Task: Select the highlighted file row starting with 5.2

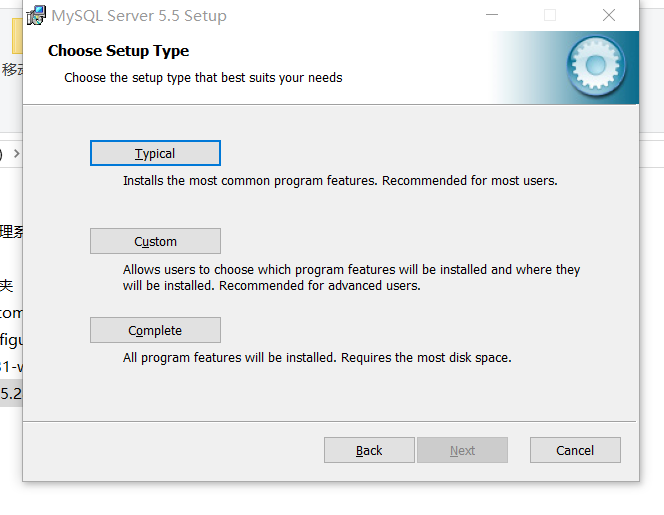Action: 11,393
